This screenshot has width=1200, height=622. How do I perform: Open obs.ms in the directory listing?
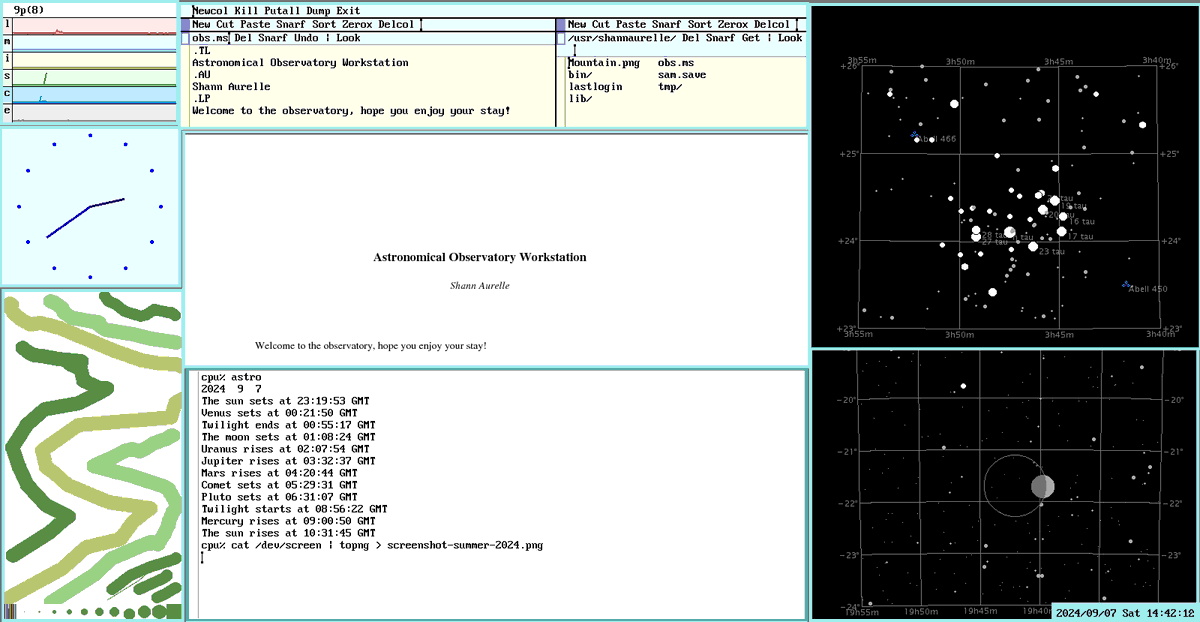pyautogui.click(x=676, y=63)
